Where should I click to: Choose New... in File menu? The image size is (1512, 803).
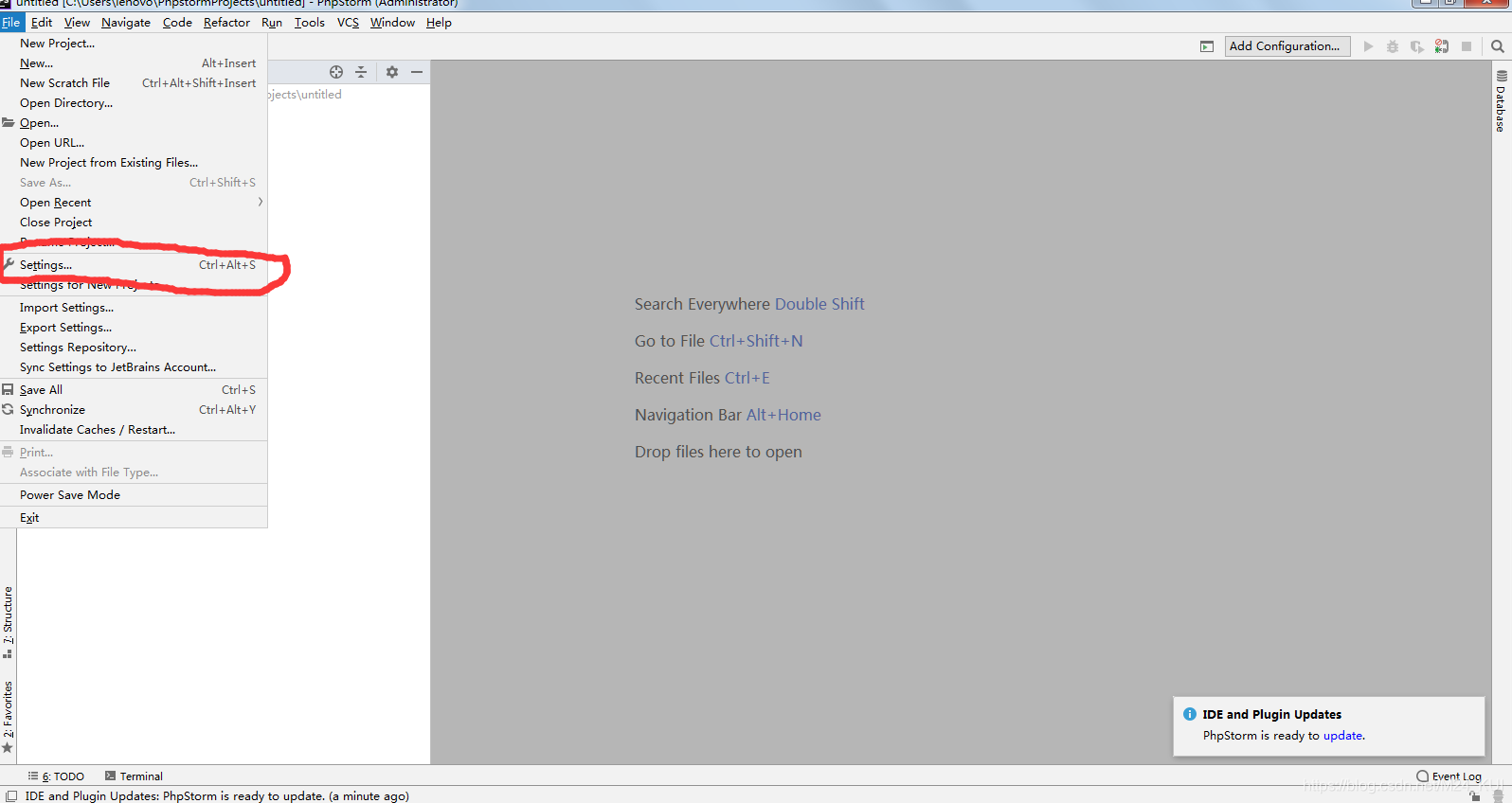click(134, 63)
